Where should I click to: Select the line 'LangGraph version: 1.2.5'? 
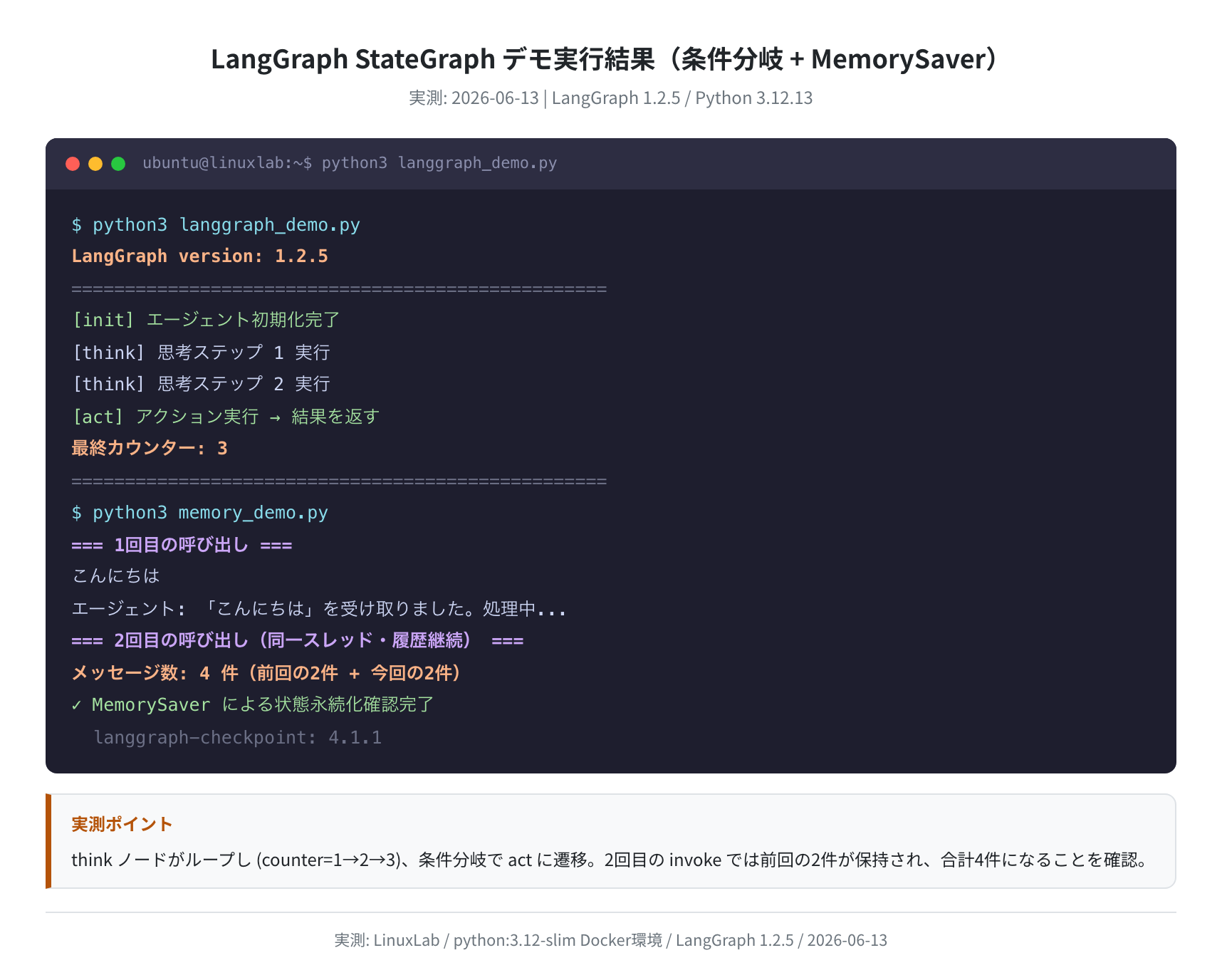tap(200, 256)
